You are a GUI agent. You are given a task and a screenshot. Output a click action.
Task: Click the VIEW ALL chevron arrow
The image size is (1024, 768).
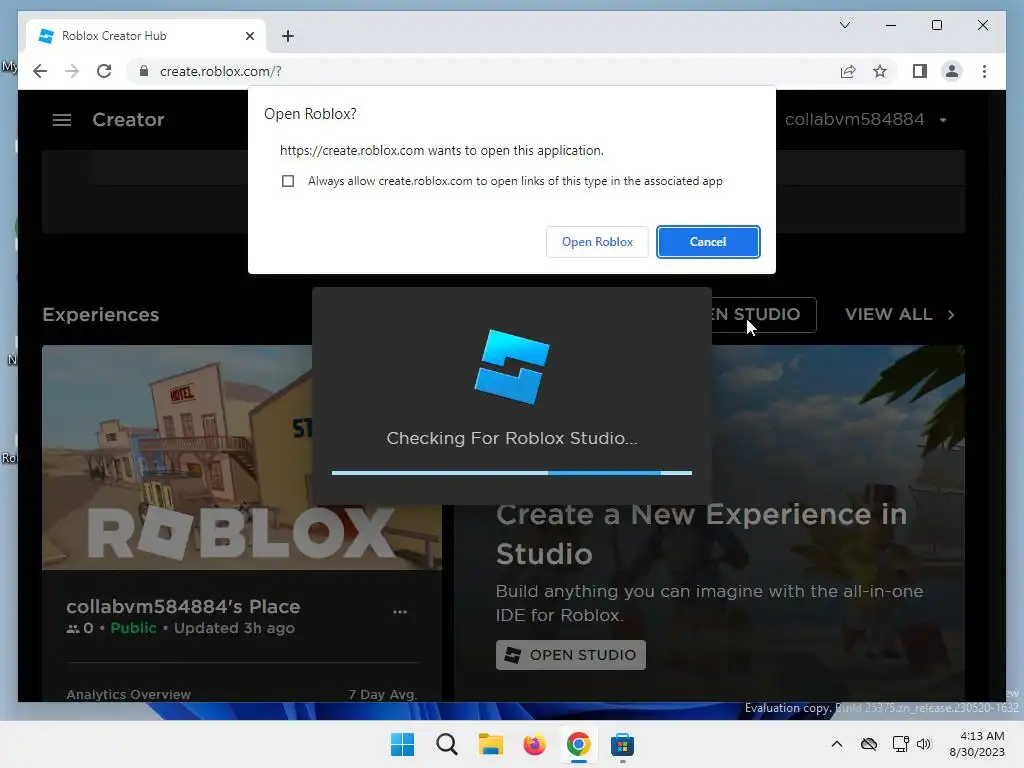point(951,315)
